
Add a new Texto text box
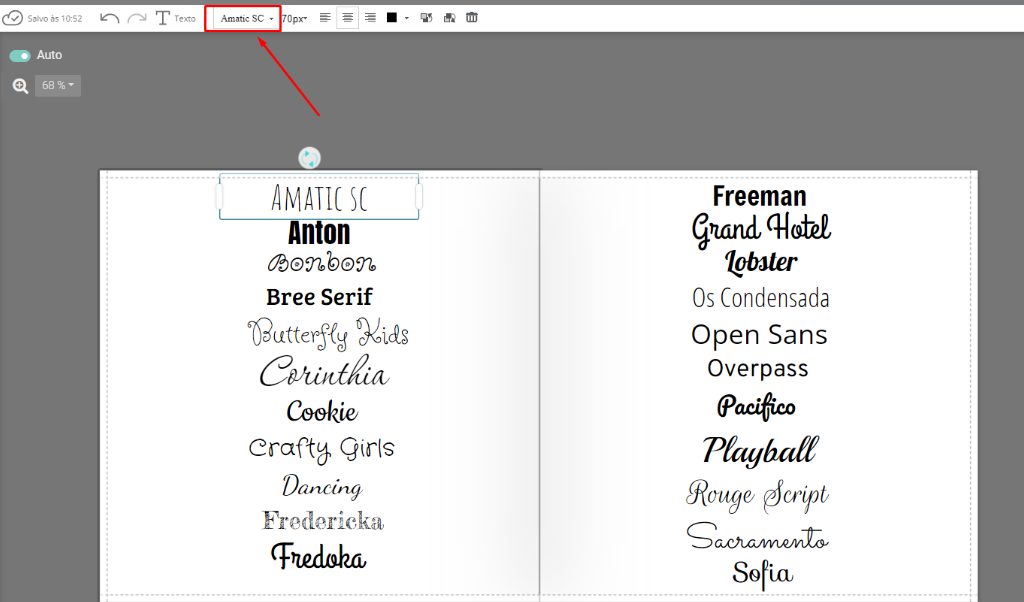click(176, 18)
